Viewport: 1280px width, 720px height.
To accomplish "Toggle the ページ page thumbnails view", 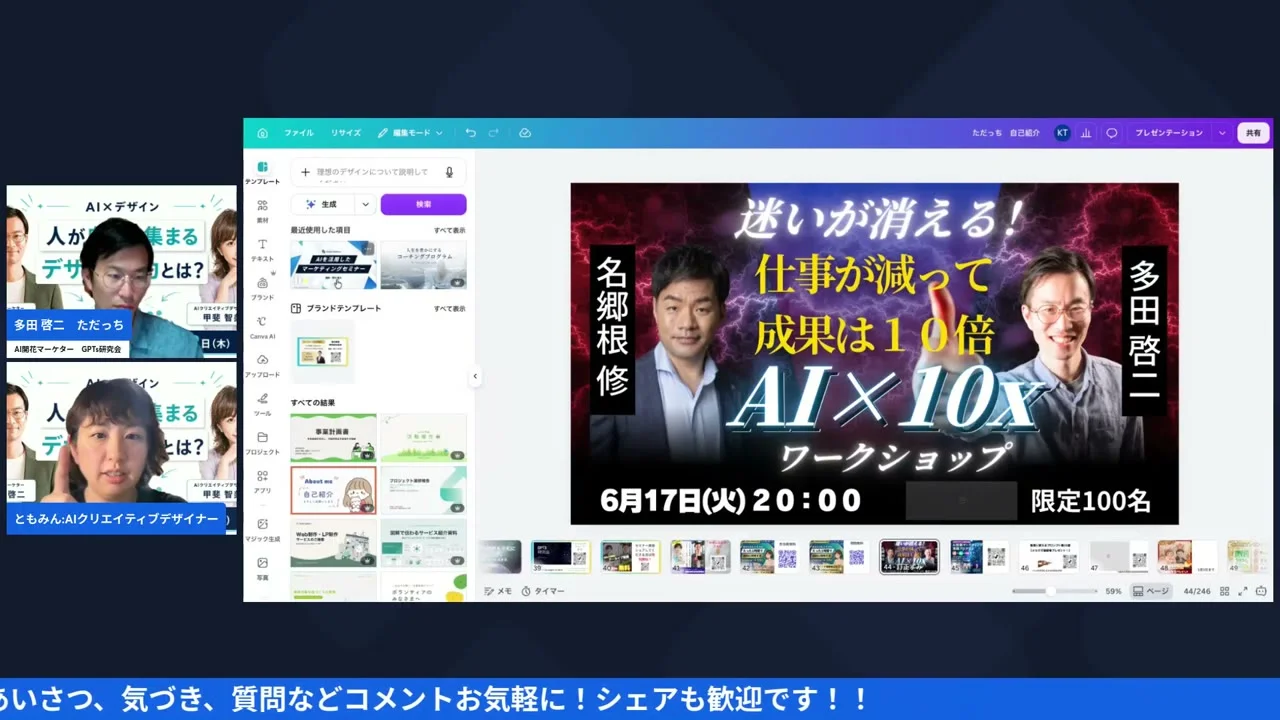I will 1151,591.
